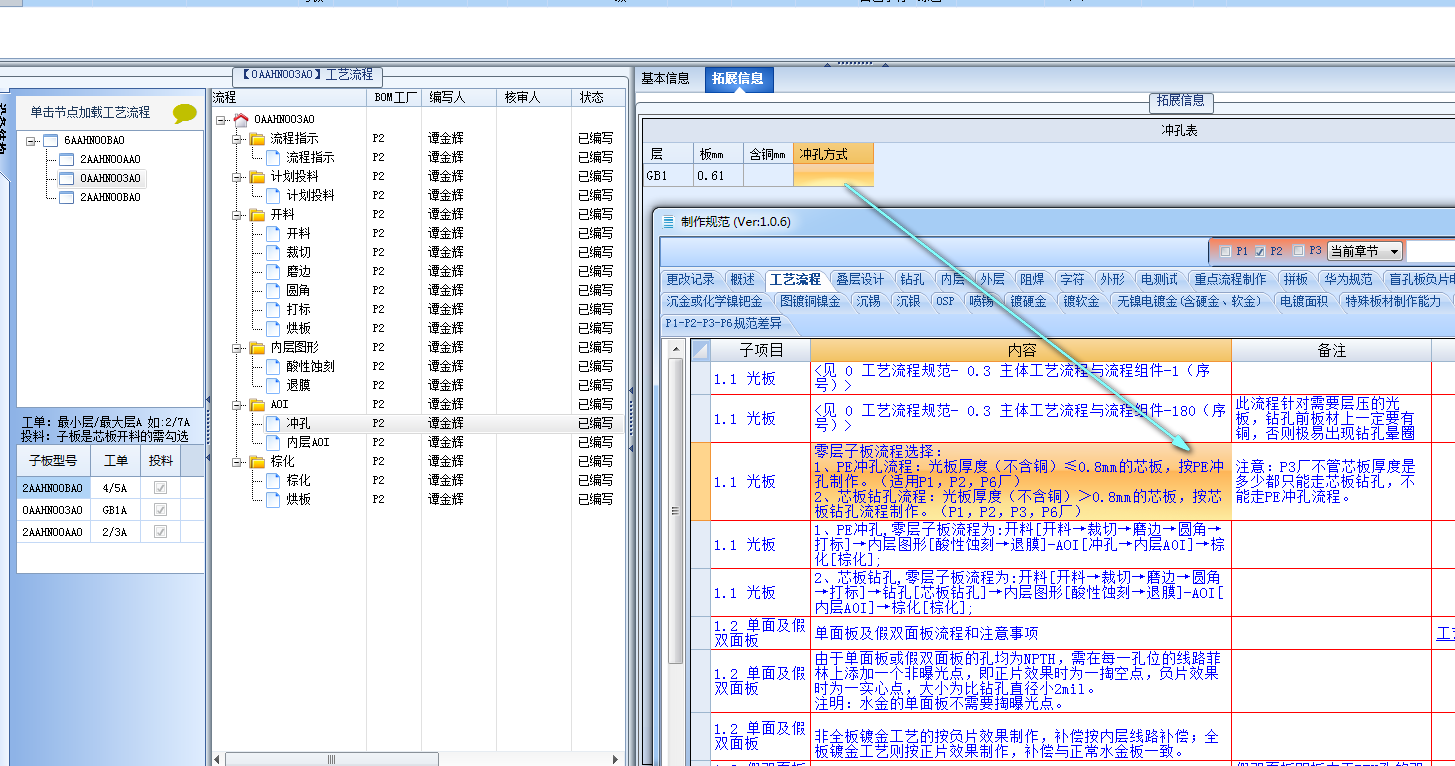This screenshot has height=766, width=1455.
Task: Open the P1-P2-P3-P6规范差异 tab
Action: tap(727, 323)
